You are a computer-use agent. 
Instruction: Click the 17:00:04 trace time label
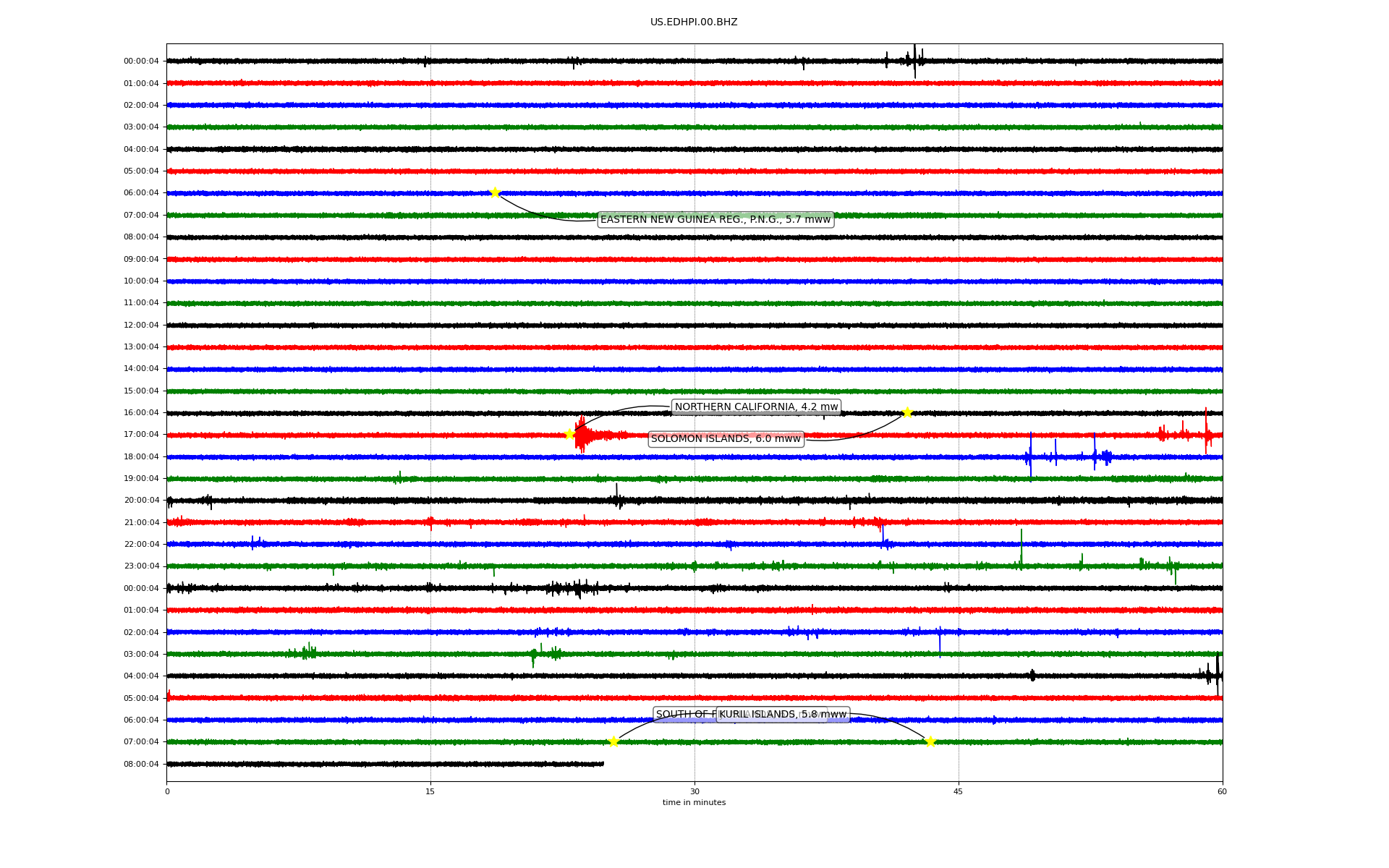[141, 434]
